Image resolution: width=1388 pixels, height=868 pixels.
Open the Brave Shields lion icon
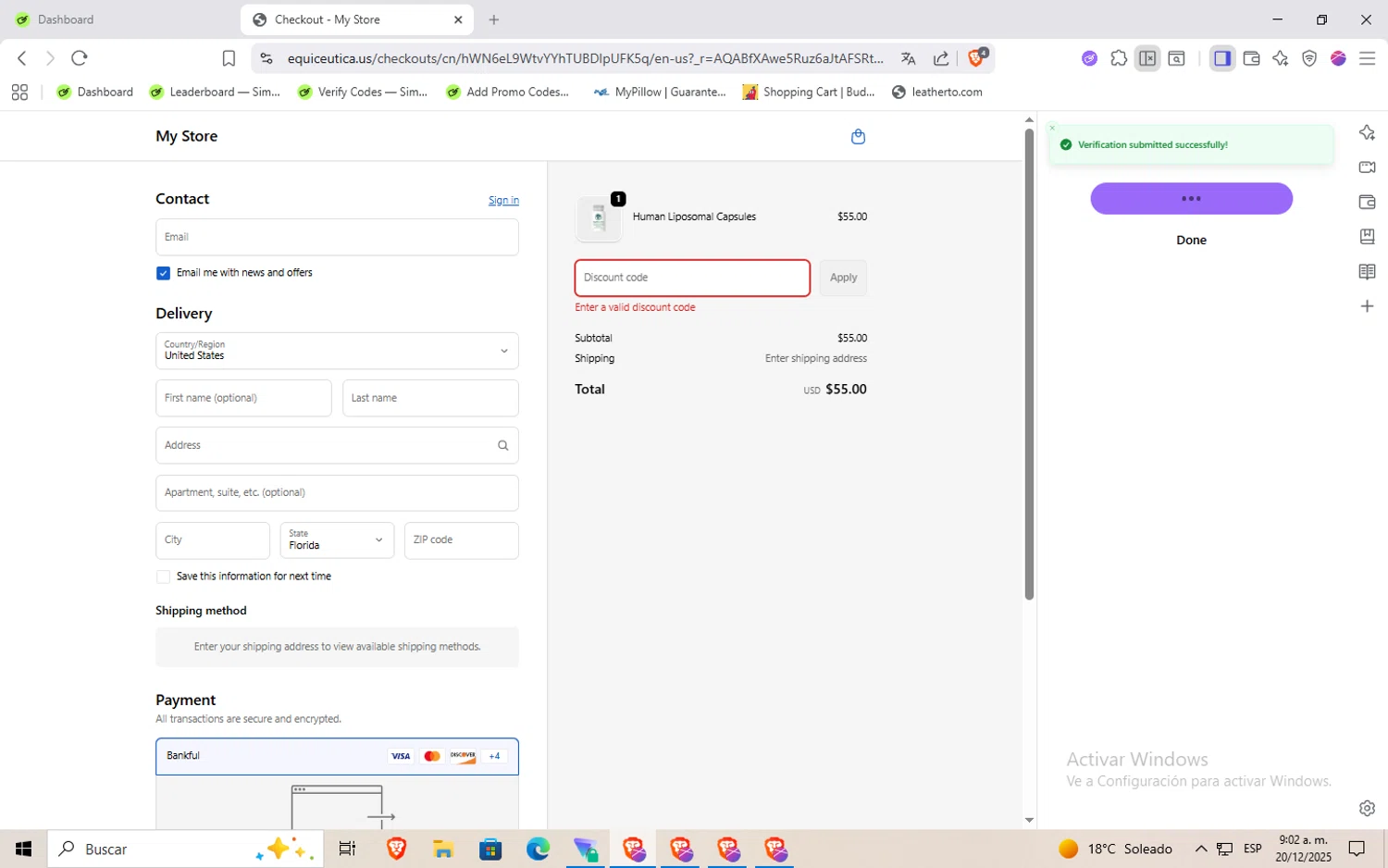[x=977, y=57]
